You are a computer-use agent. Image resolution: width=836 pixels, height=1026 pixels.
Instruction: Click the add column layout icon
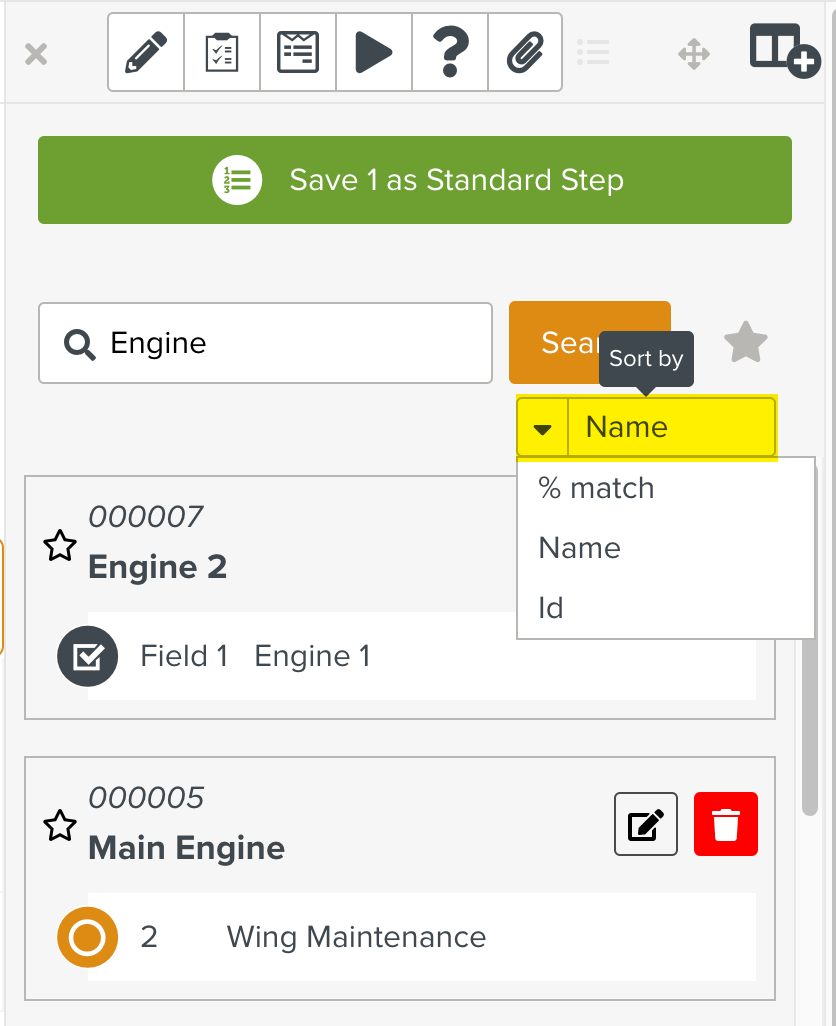pos(784,50)
